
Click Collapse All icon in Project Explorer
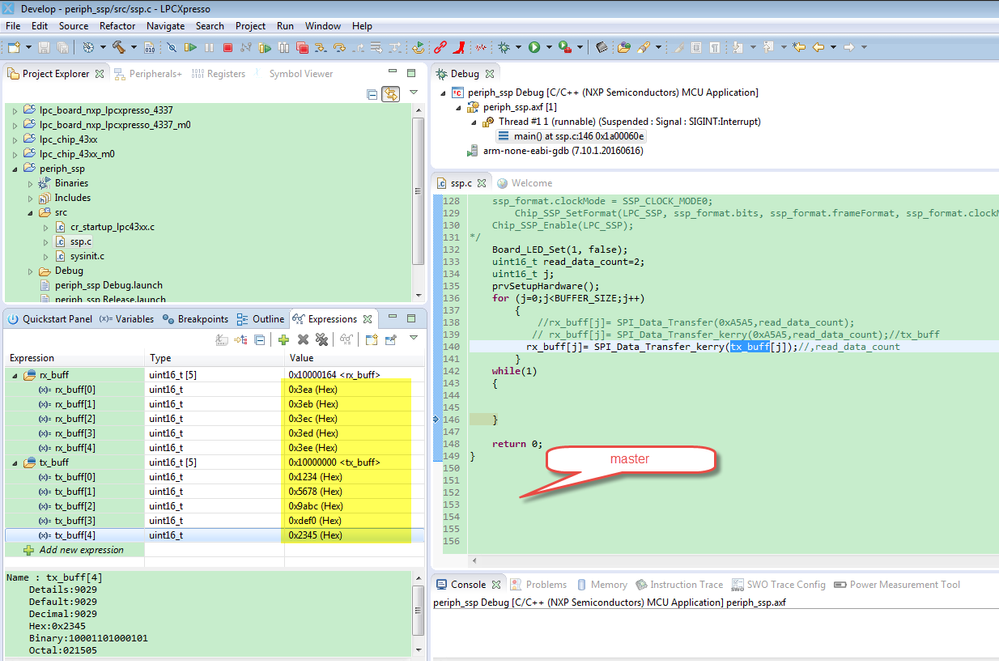tap(372, 94)
